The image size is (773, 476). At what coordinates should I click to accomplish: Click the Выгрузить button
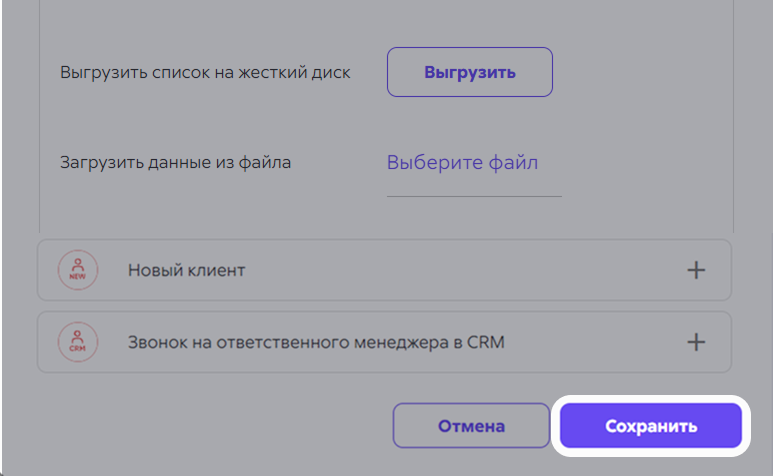click(470, 72)
